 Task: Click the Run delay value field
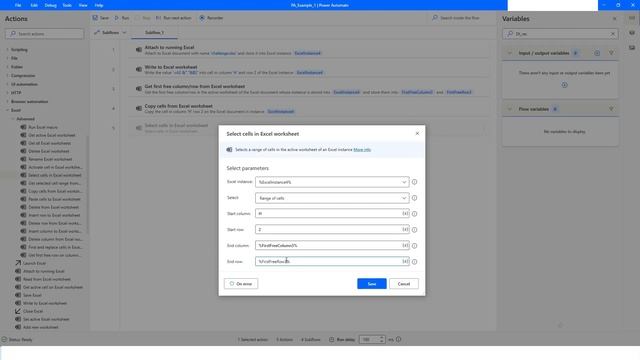coord(369,340)
